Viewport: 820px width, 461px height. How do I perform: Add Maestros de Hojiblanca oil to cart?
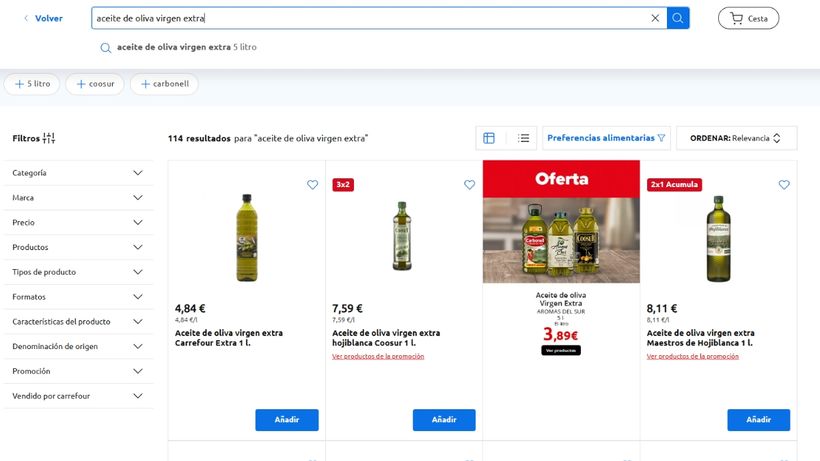tap(758, 420)
